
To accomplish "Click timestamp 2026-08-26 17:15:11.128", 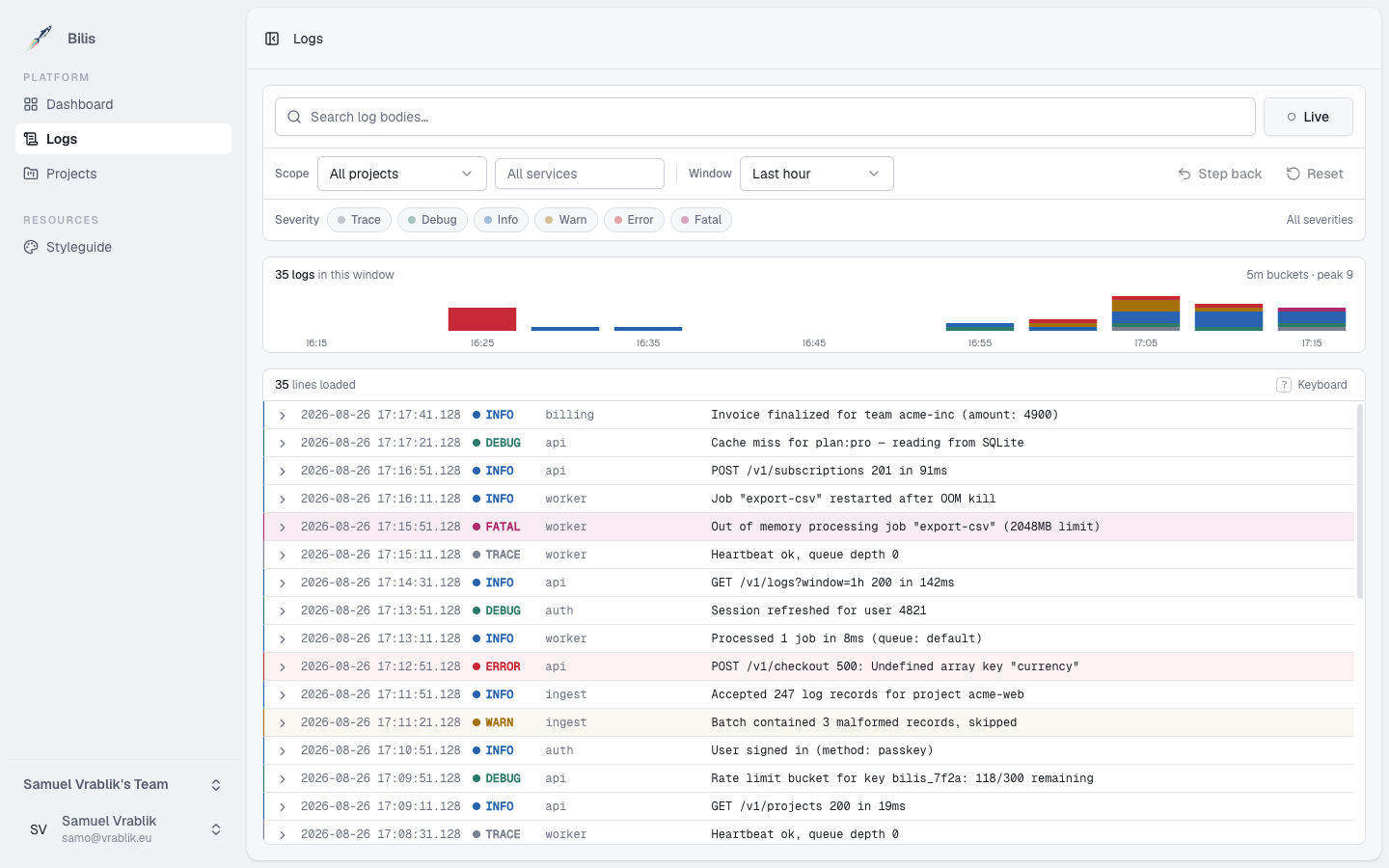I will click(x=381, y=555).
